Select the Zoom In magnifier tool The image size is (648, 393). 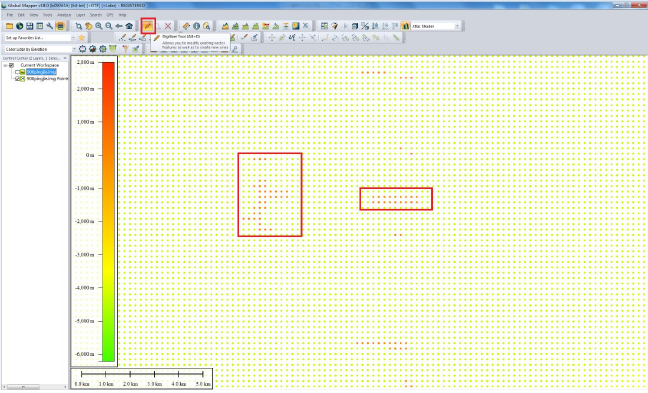[99, 26]
